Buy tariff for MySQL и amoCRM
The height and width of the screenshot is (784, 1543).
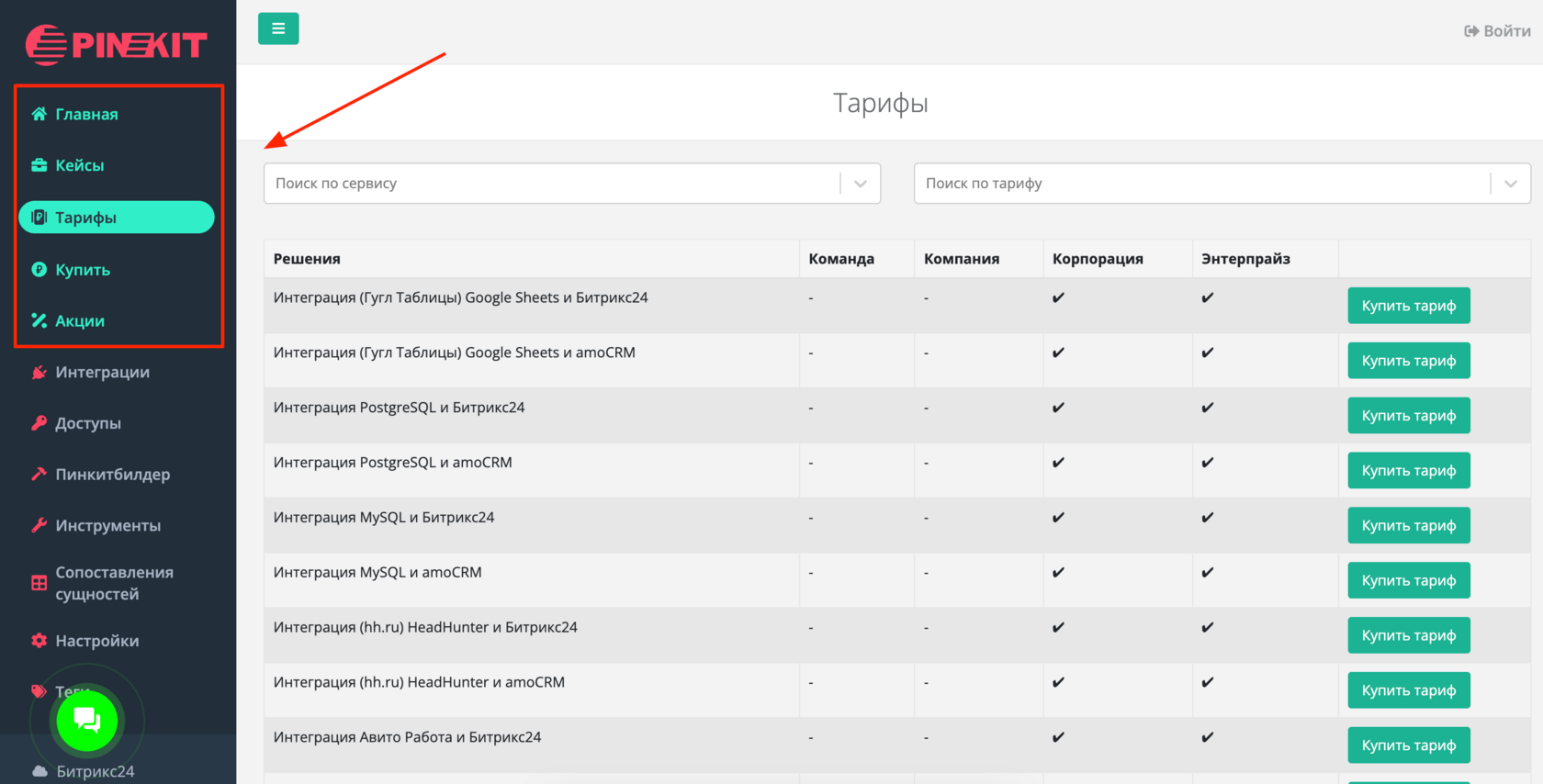pyautogui.click(x=1409, y=580)
